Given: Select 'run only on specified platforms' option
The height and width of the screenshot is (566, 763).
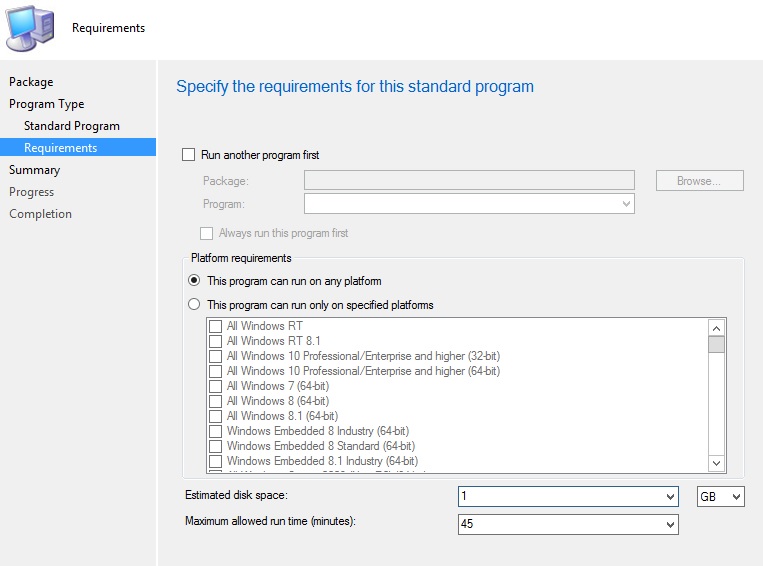Looking at the screenshot, I should (194, 305).
